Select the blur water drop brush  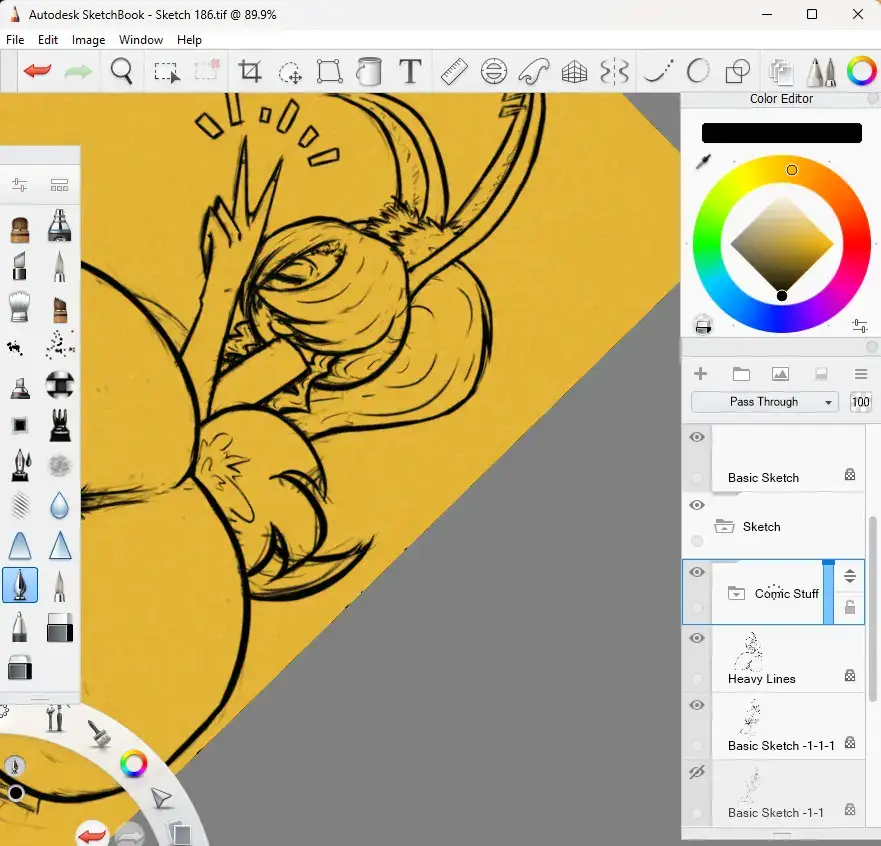59,504
